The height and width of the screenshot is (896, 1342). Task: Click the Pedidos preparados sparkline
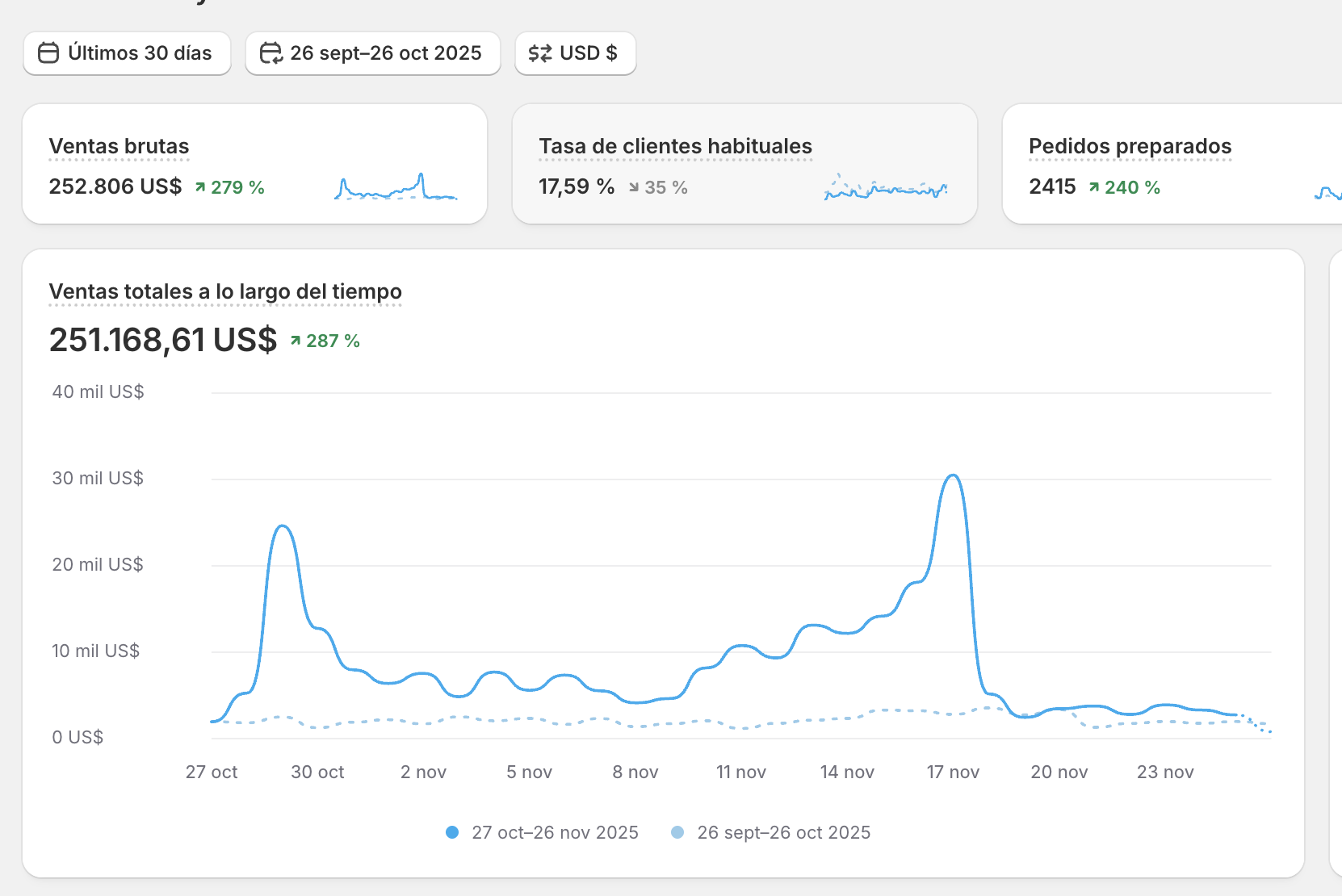1328,192
